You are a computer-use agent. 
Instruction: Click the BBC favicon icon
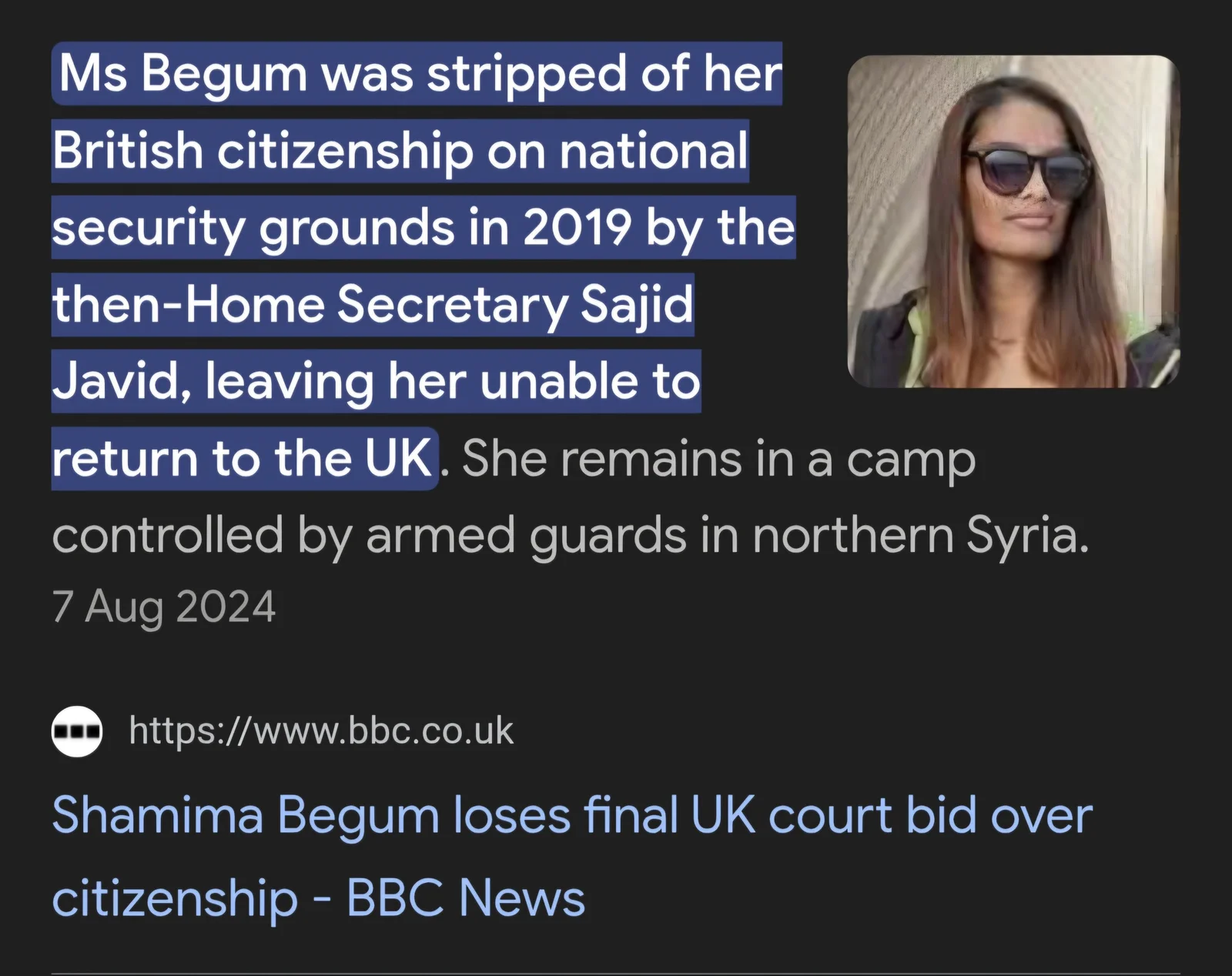pos(76,731)
